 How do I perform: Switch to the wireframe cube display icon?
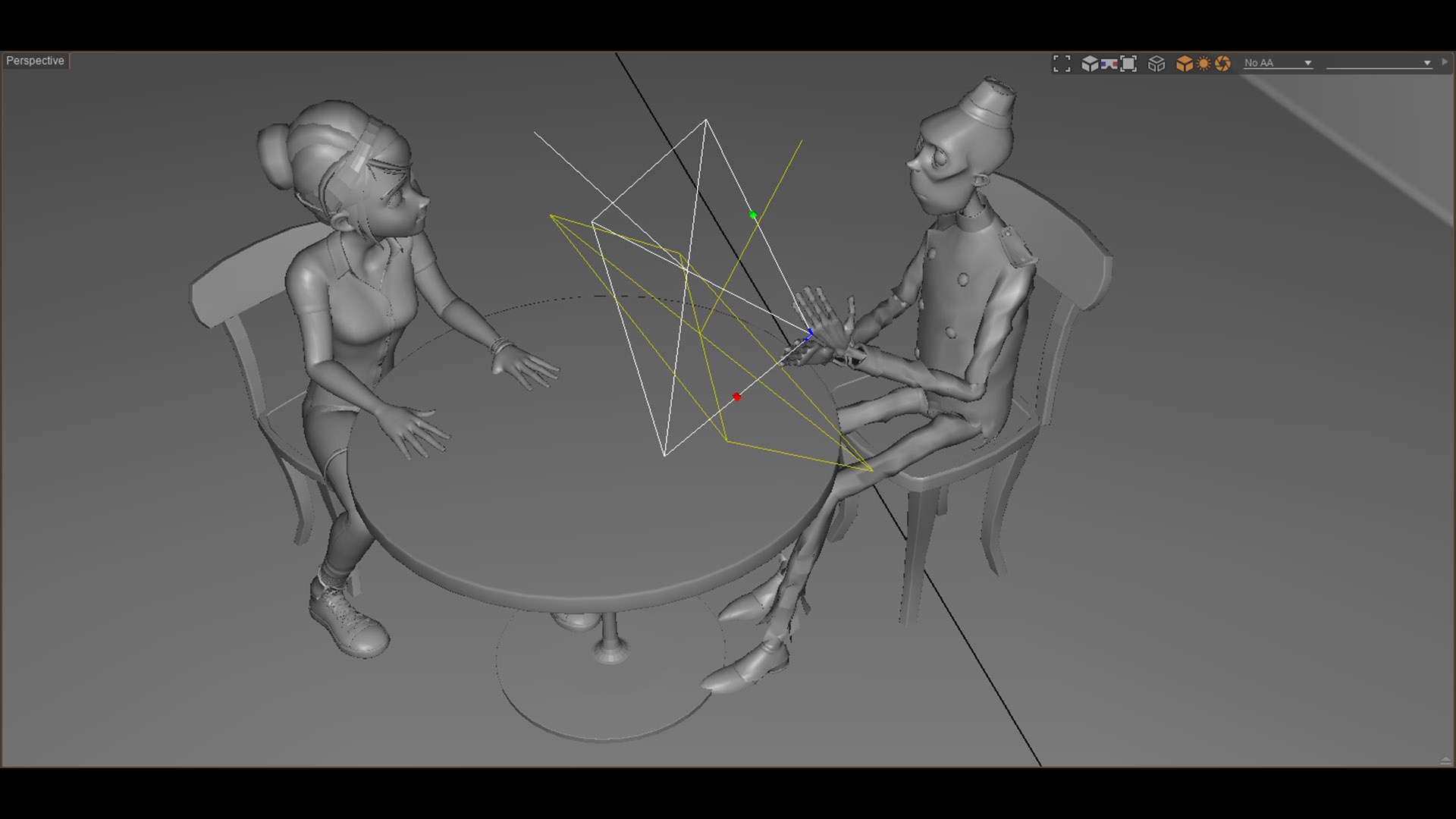[1156, 64]
